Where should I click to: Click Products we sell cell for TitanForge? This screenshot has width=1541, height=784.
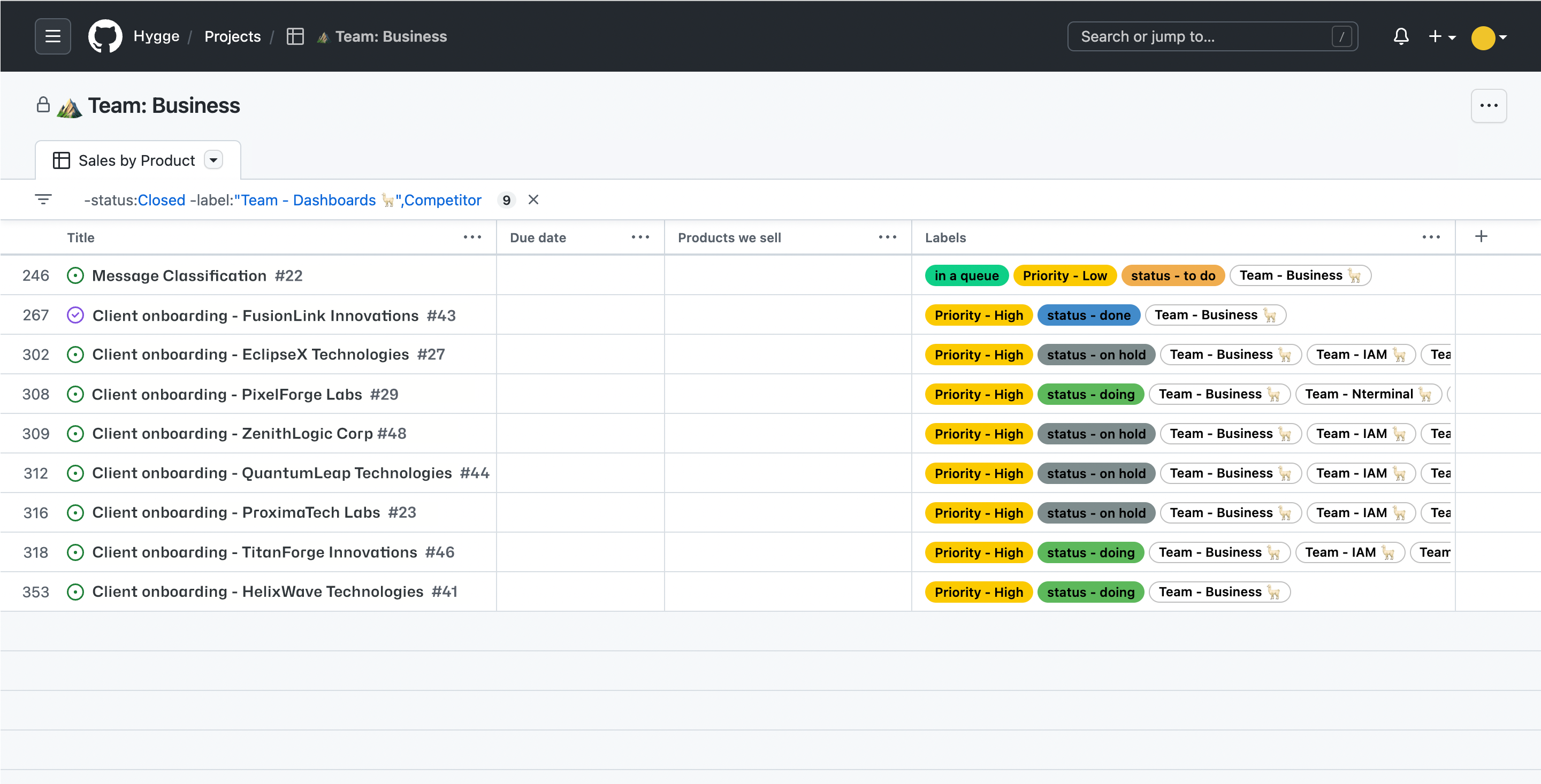coord(788,552)
